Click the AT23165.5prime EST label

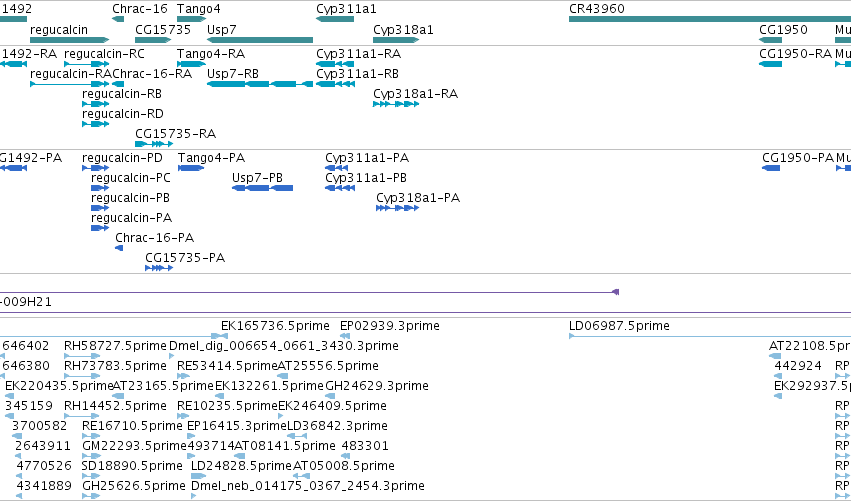click(x=163, y=386)
